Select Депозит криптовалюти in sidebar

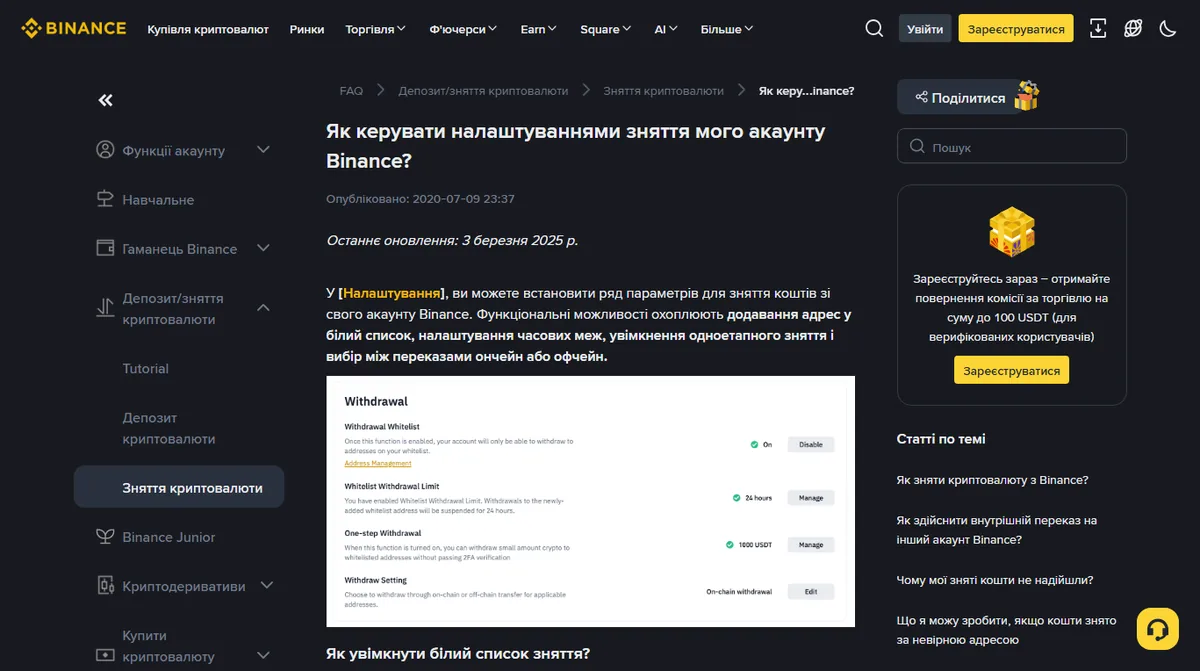[169, 428]
